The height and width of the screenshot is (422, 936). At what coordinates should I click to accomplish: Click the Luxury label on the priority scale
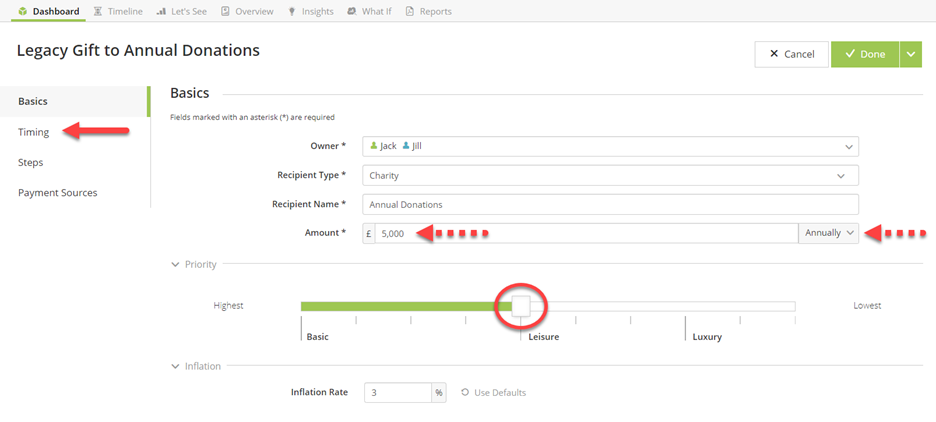coord(707,337)
